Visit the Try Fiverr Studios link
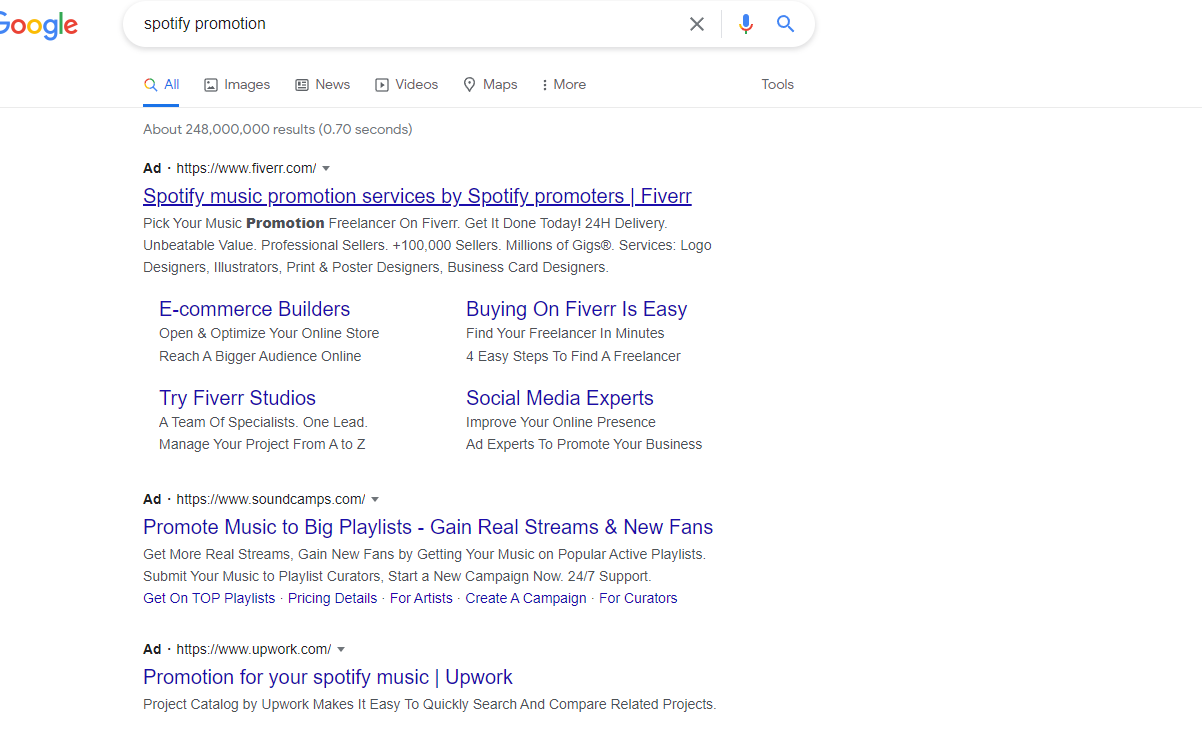 pyautogui.click(x=237, y=398)
